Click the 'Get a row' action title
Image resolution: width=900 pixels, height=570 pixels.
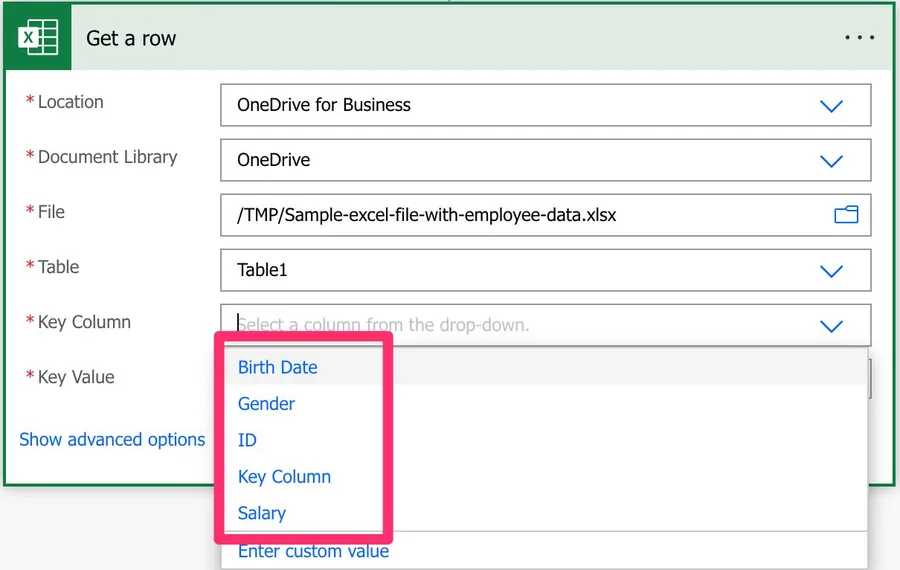coord(131,39)
